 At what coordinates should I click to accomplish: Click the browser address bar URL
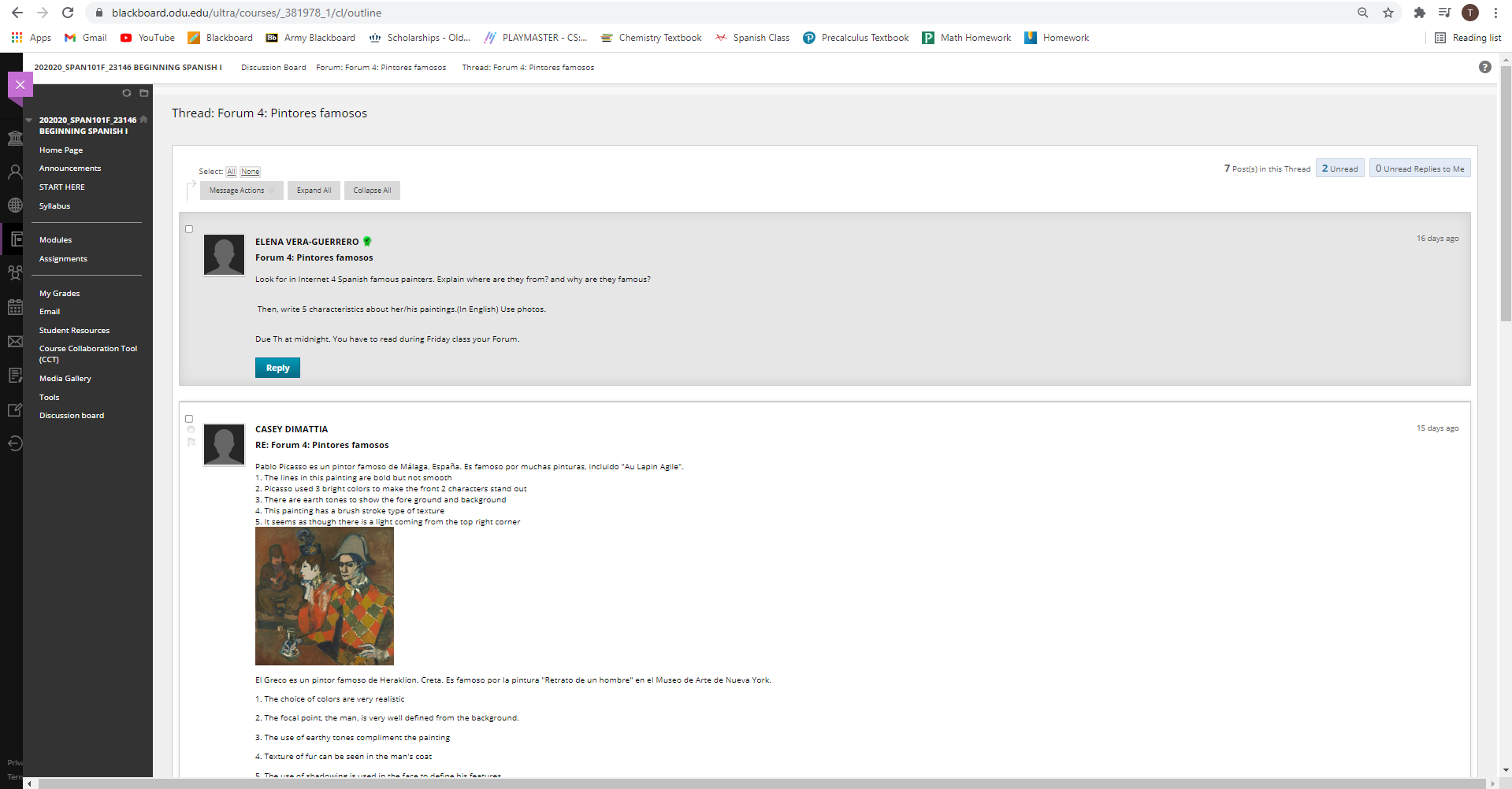click(247, 13)
